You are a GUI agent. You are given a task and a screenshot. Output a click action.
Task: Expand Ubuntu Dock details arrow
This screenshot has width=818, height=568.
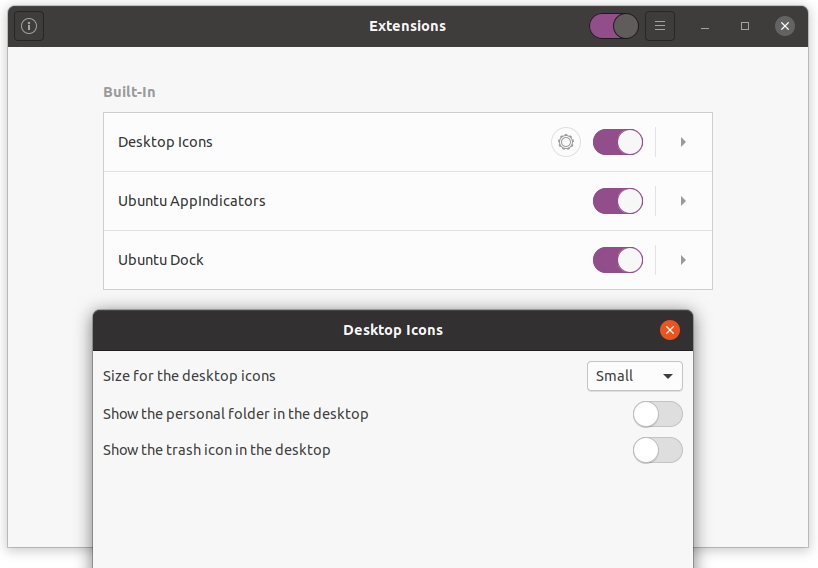click(683, 260)
